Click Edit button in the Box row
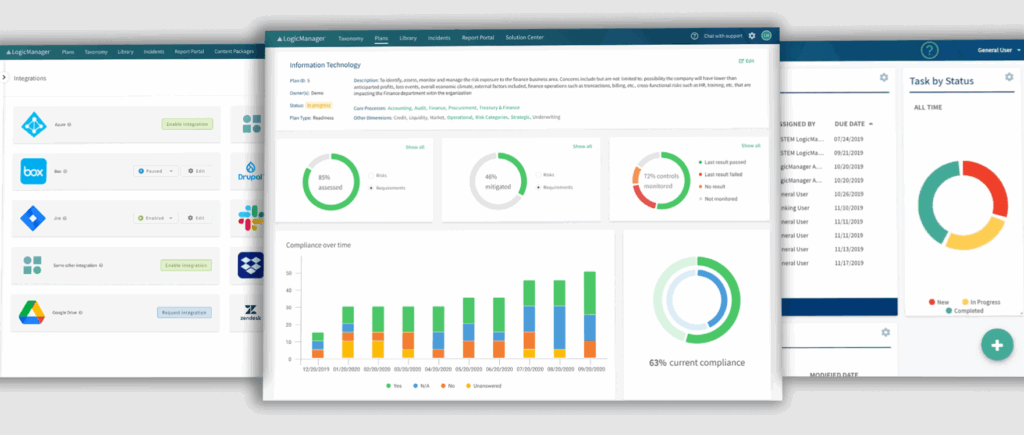This screenshot has width=1024, height=435. [x=197, y=171]
